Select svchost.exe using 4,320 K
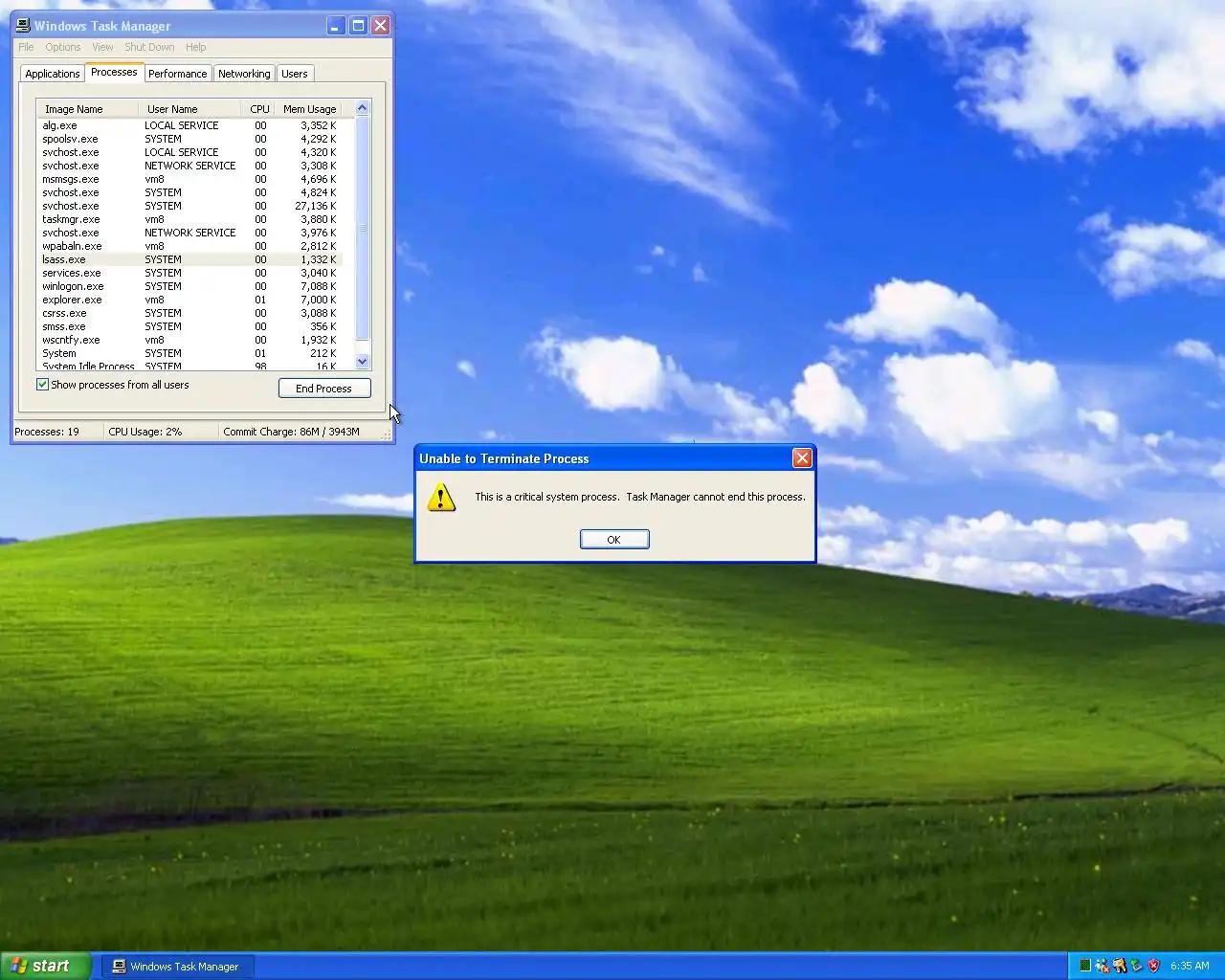This screenshot has height=980, width=1225. 189,152
